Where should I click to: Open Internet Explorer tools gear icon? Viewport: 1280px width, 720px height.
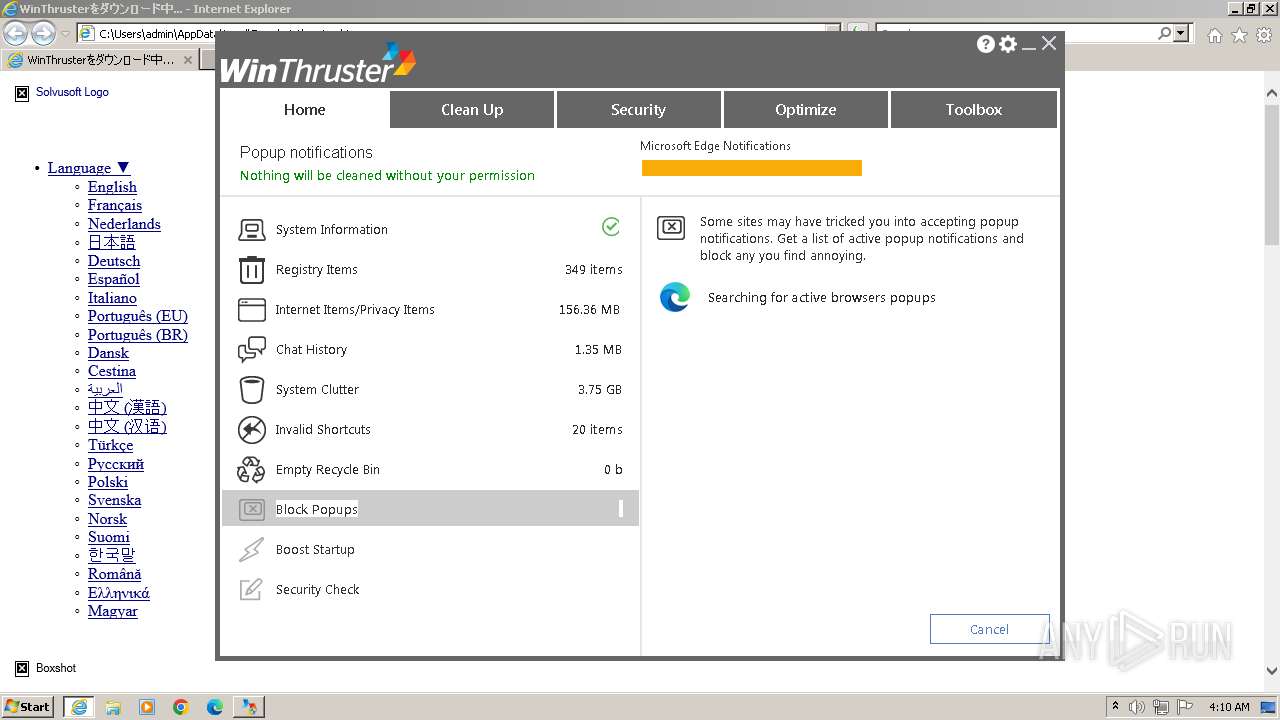point(1263,35)
